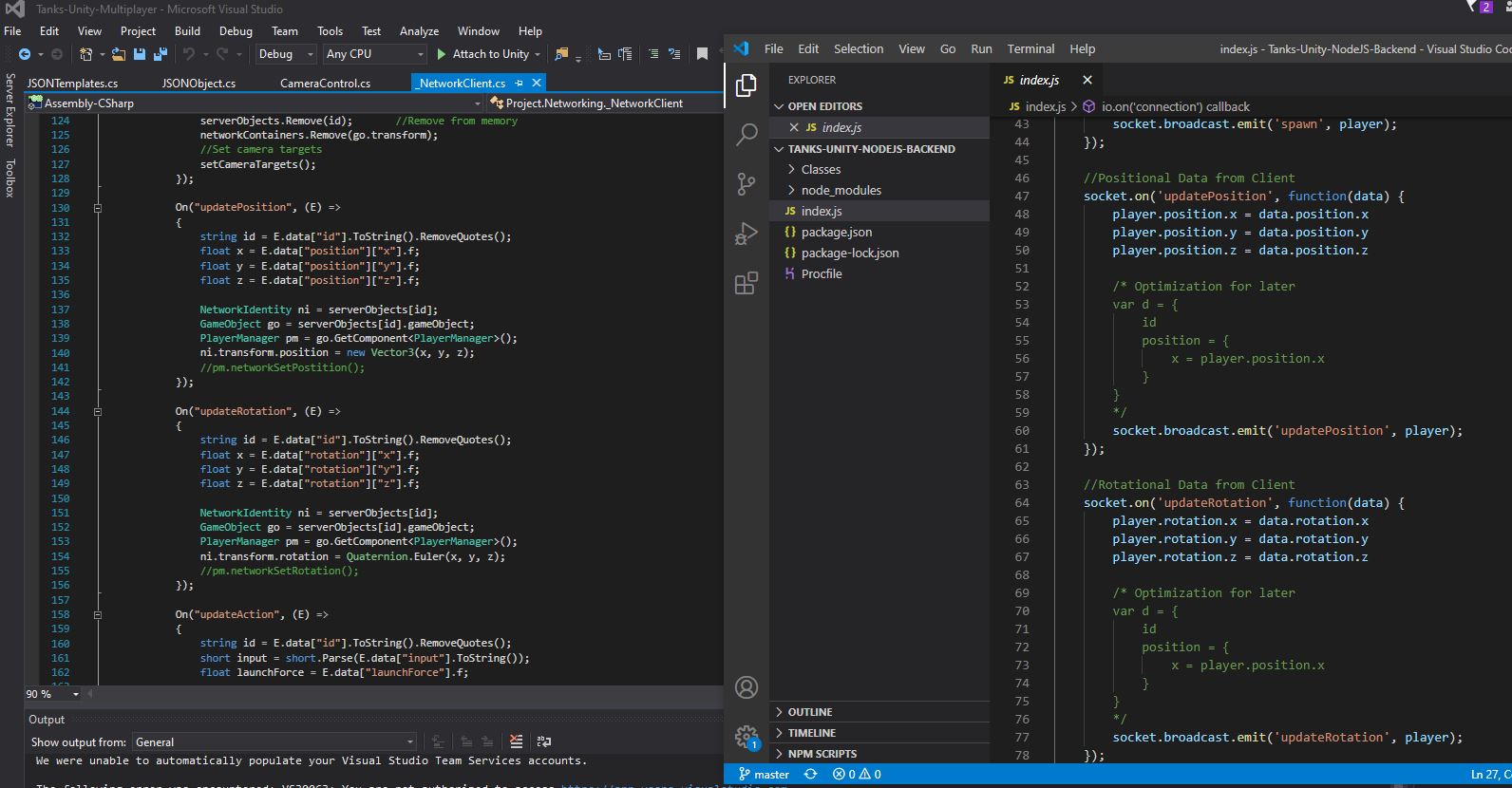Image resolution: width=1512 pixels, height=788 pixels.
Task: Click the Find in Files icon in Visual Studio
Action: pyautogui.click(x=561, y=54)
